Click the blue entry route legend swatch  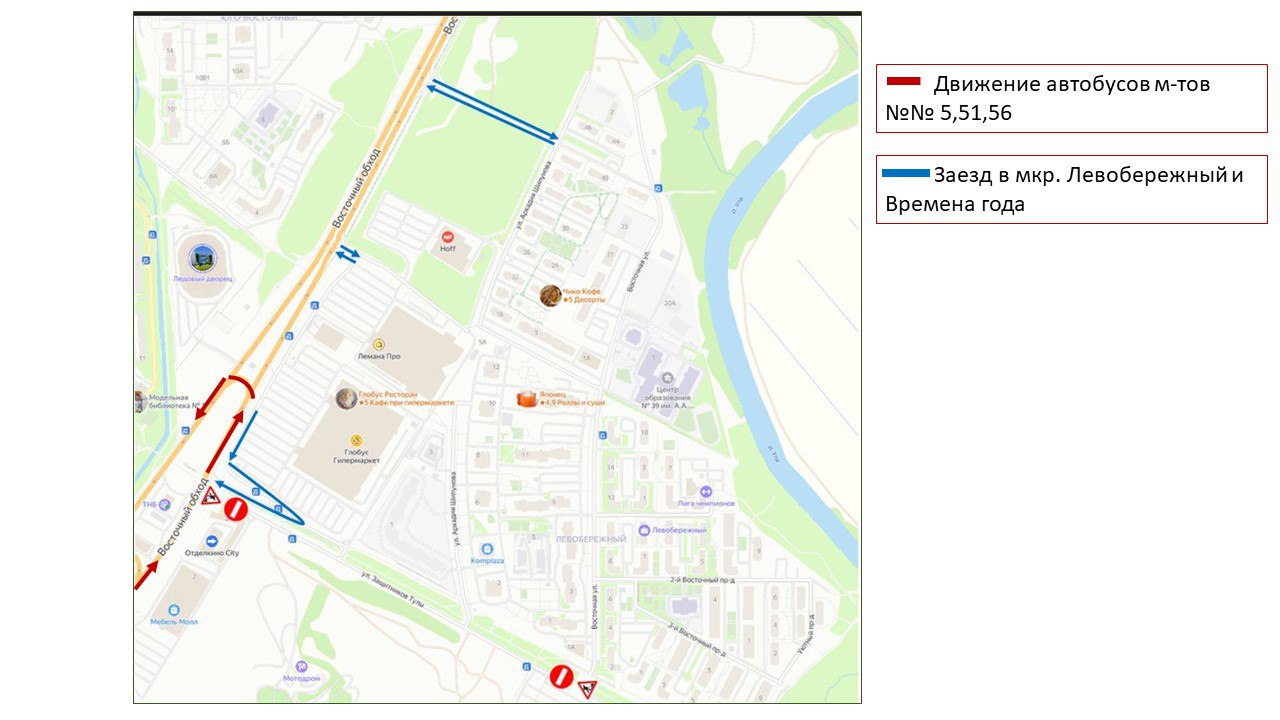click(905, 174)
